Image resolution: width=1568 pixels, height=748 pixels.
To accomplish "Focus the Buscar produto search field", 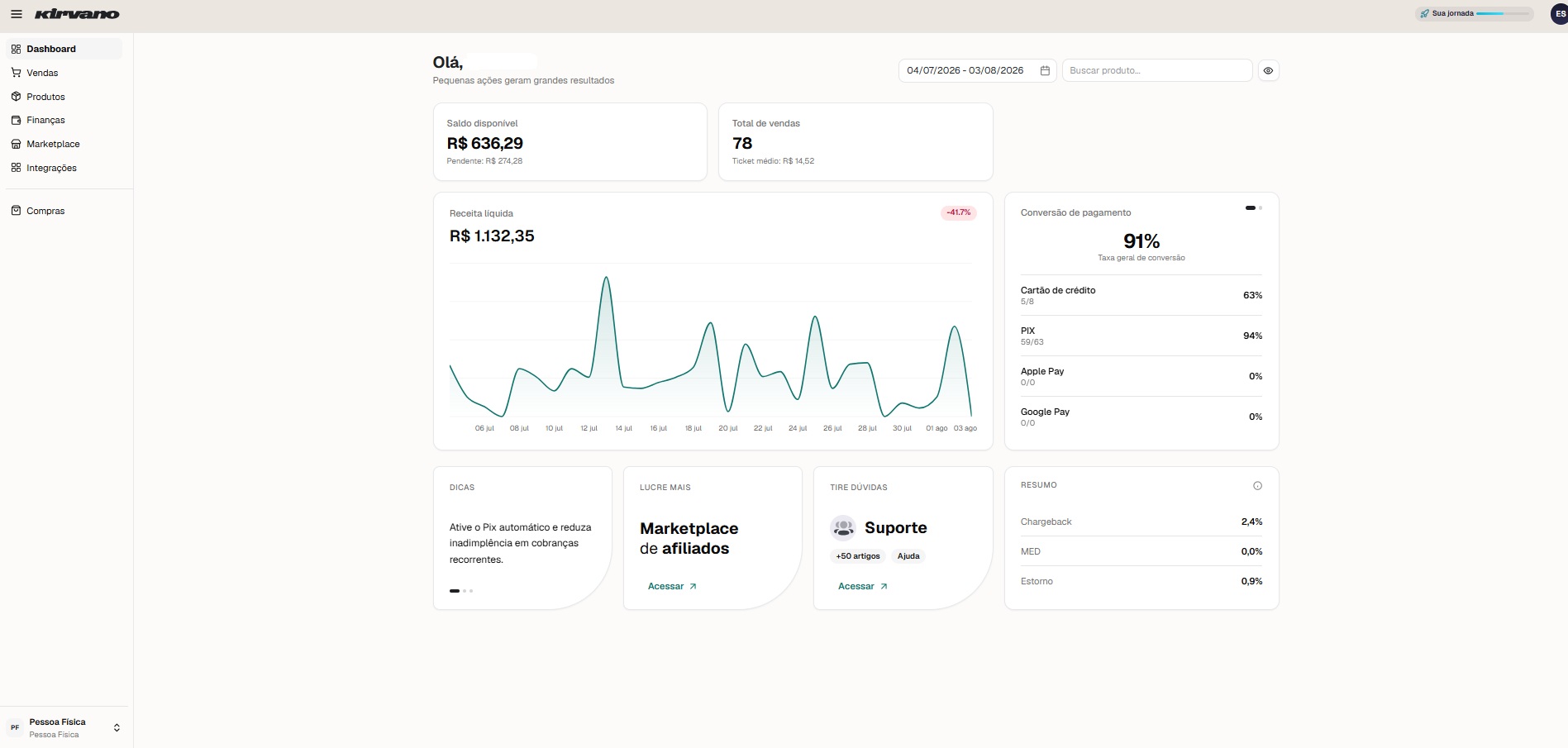I will tap(1157, 71).
